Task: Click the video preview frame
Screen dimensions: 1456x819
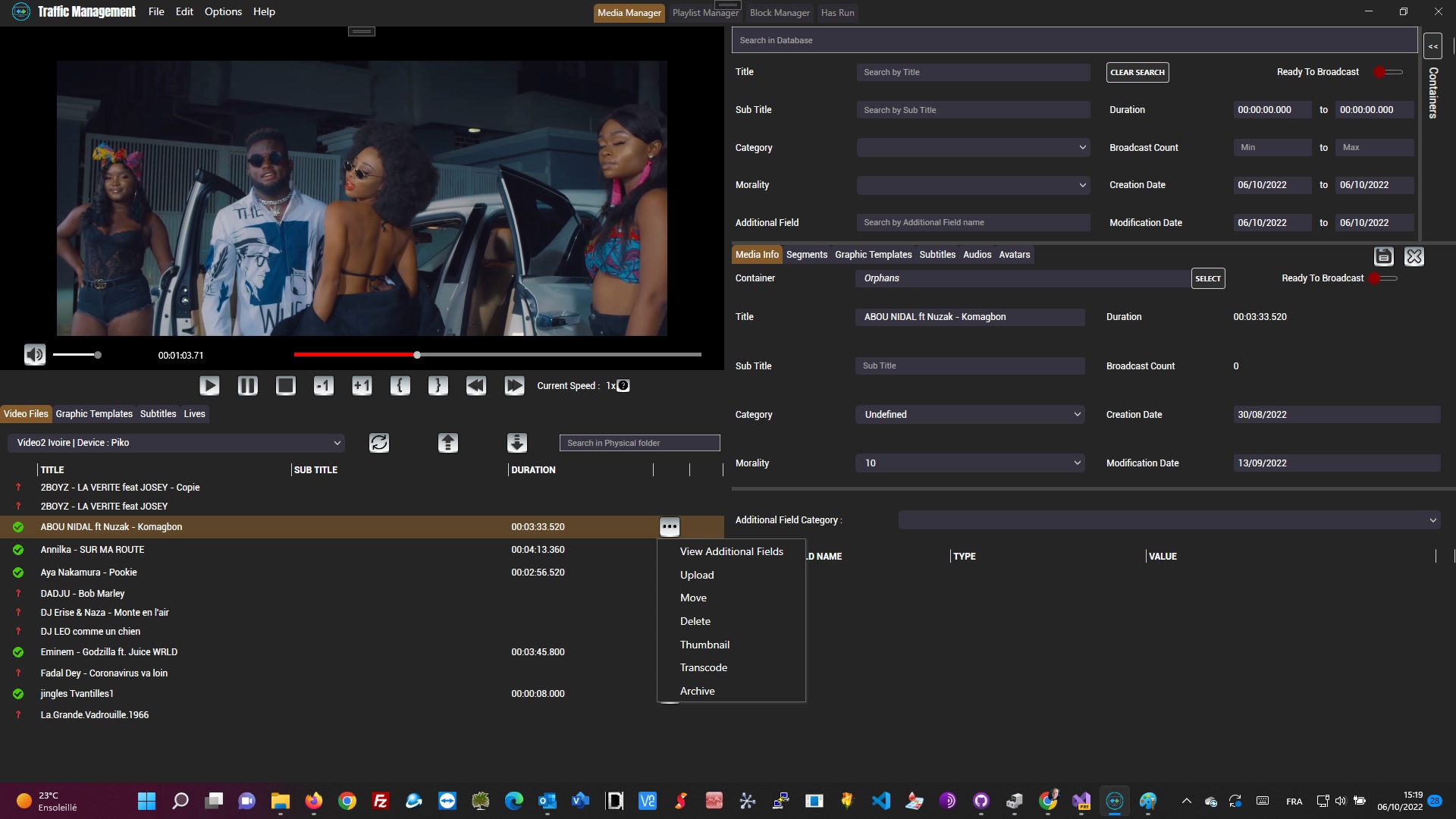Action: (362, 199)
